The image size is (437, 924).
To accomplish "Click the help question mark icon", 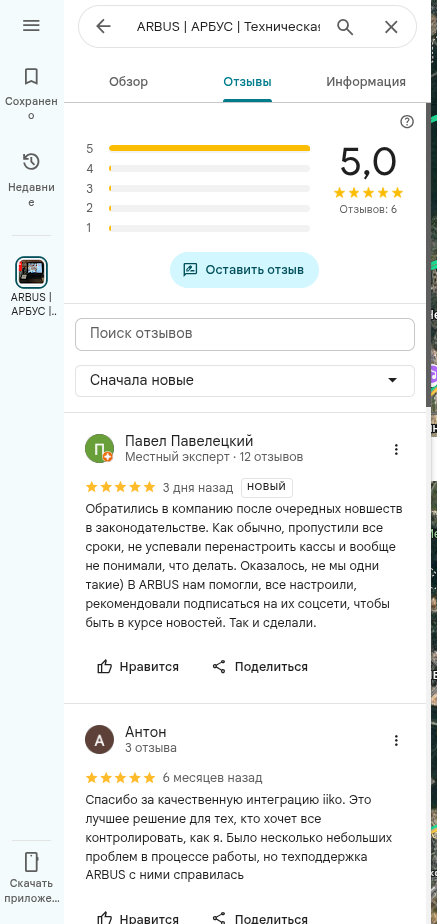I will (x=407, y=122).
